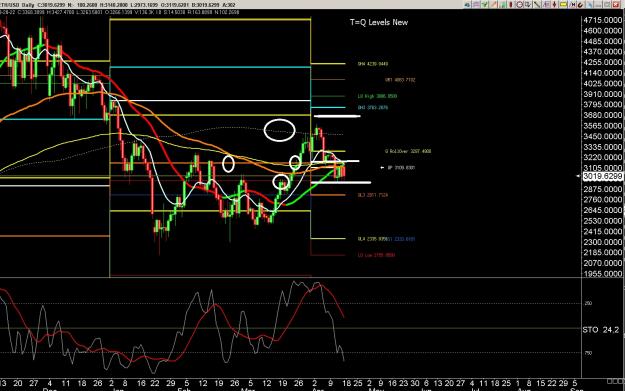Select the red candlestick chart icon

tap(511, 5)
